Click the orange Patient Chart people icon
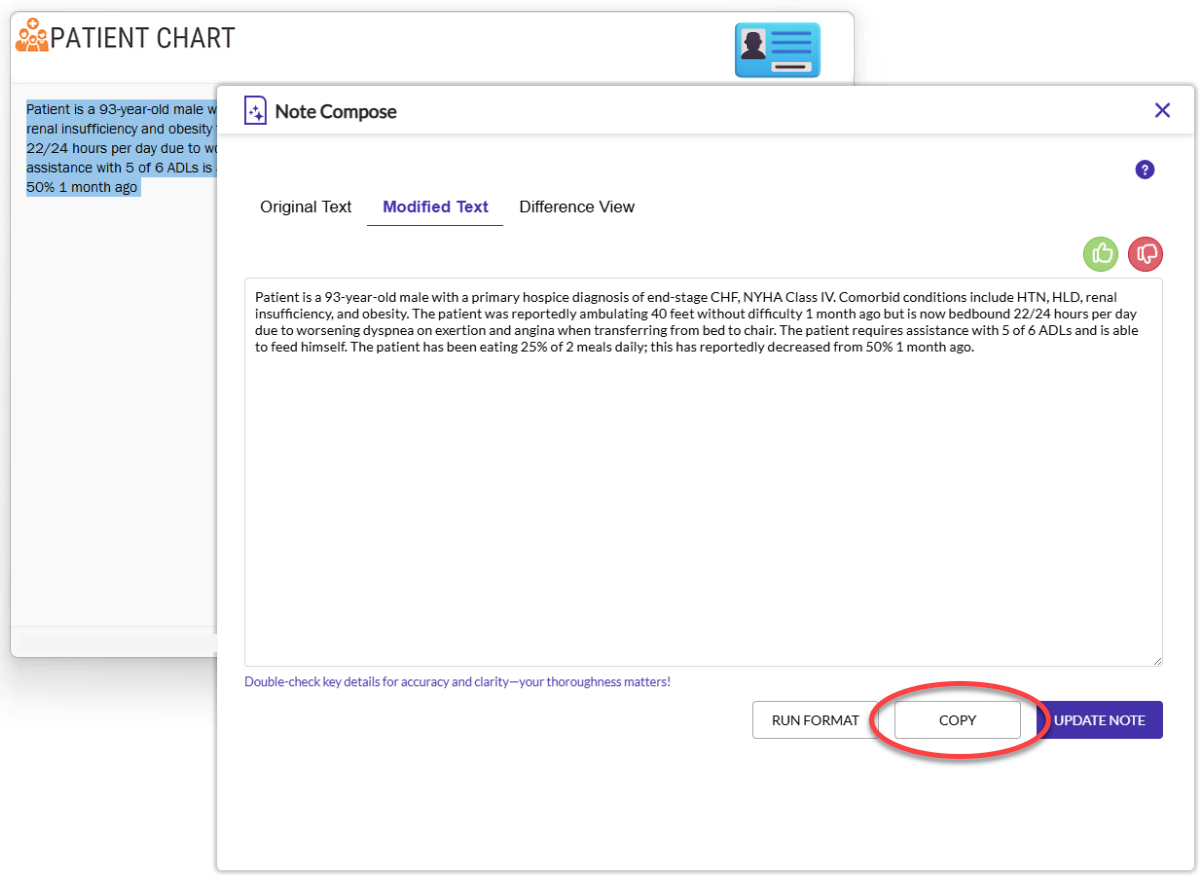Viewport: 1203px width, 880px height. point(32,36)
